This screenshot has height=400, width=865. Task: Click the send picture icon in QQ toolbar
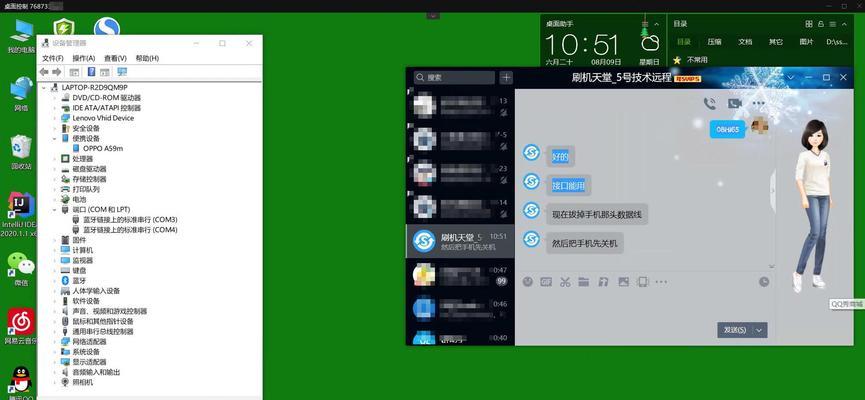[x=623, y=282]
